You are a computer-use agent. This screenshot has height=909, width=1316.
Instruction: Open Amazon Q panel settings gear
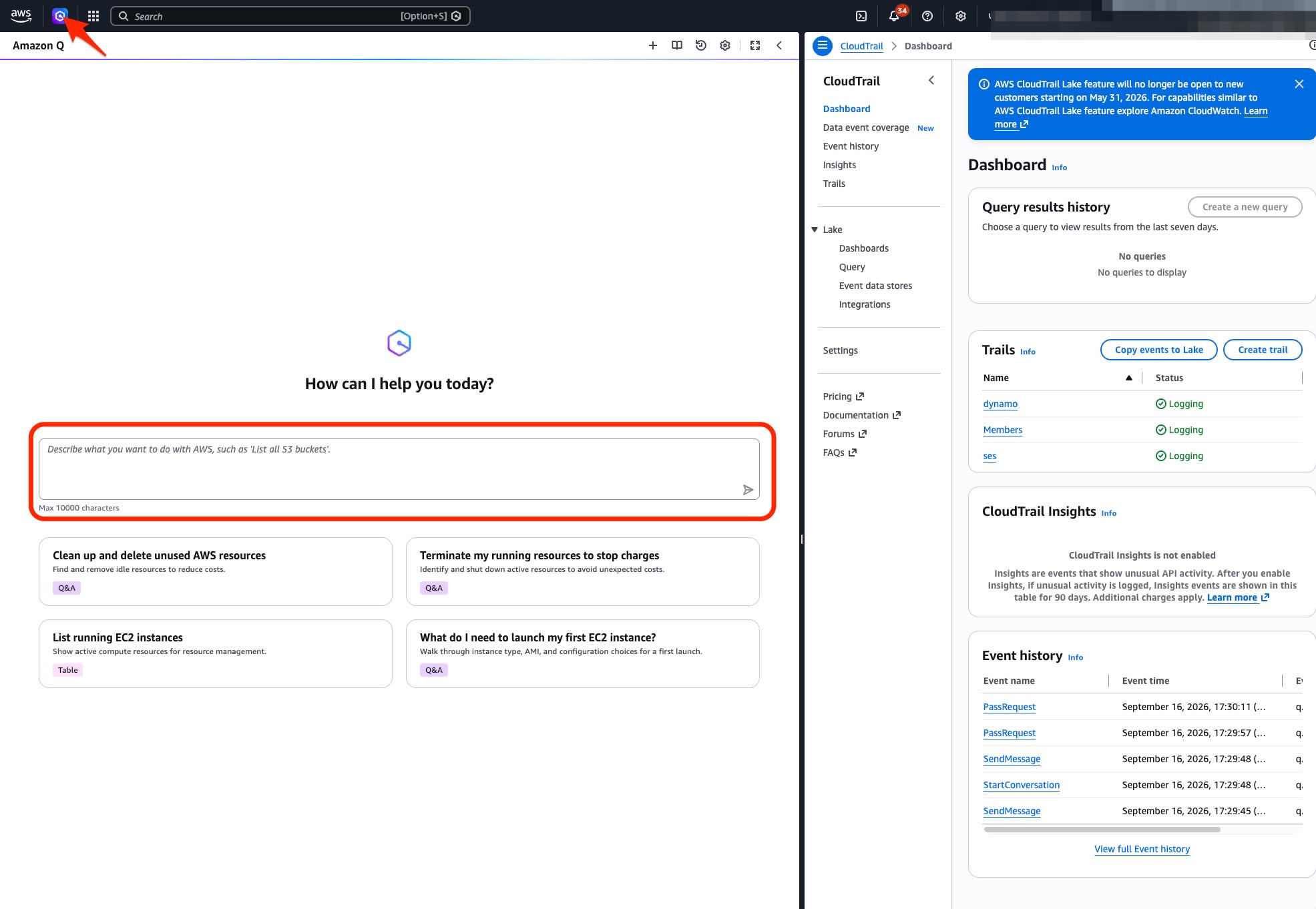pos(725,45)
